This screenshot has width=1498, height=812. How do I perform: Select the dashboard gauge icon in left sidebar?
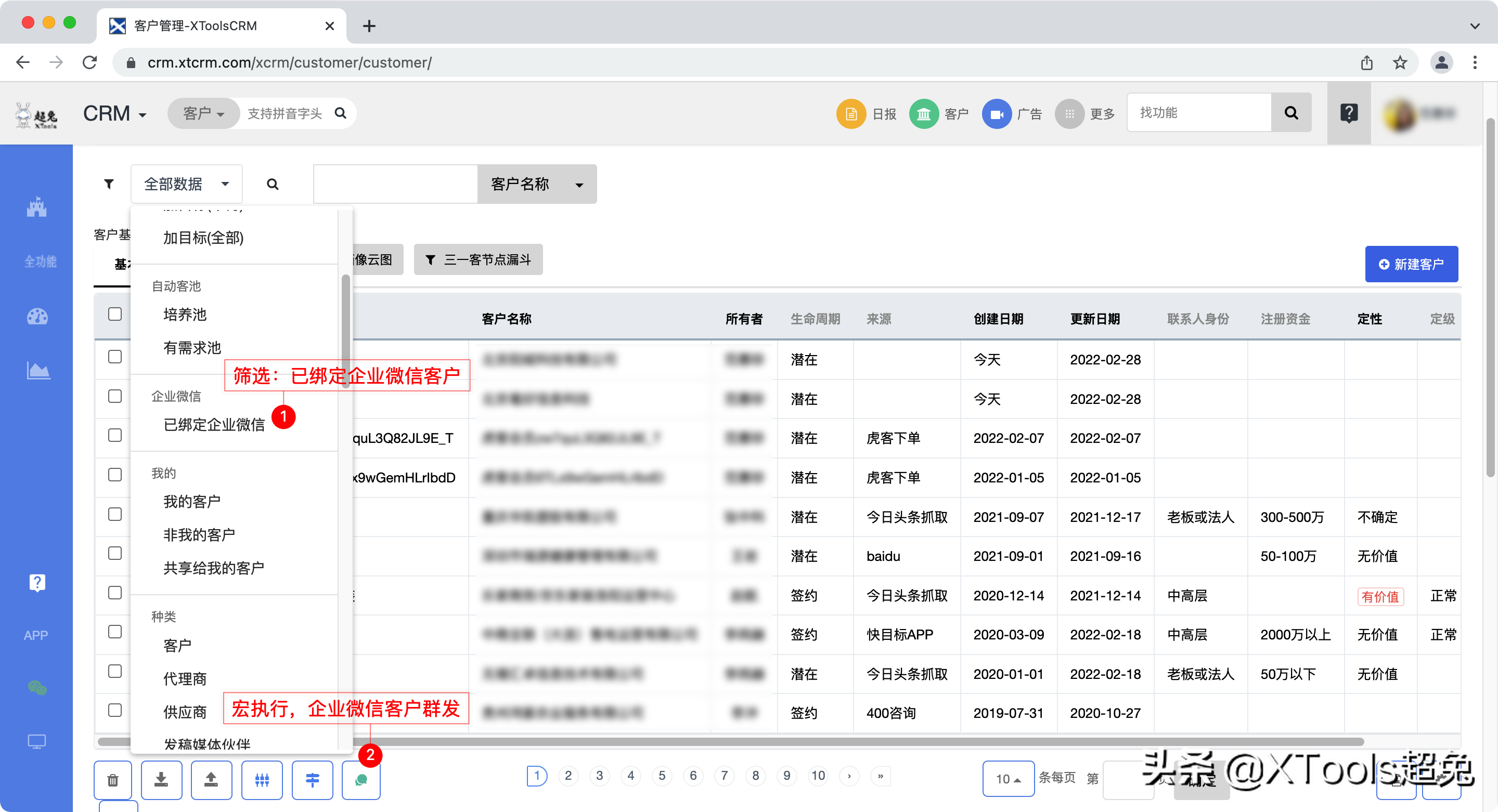pos(36,317)
